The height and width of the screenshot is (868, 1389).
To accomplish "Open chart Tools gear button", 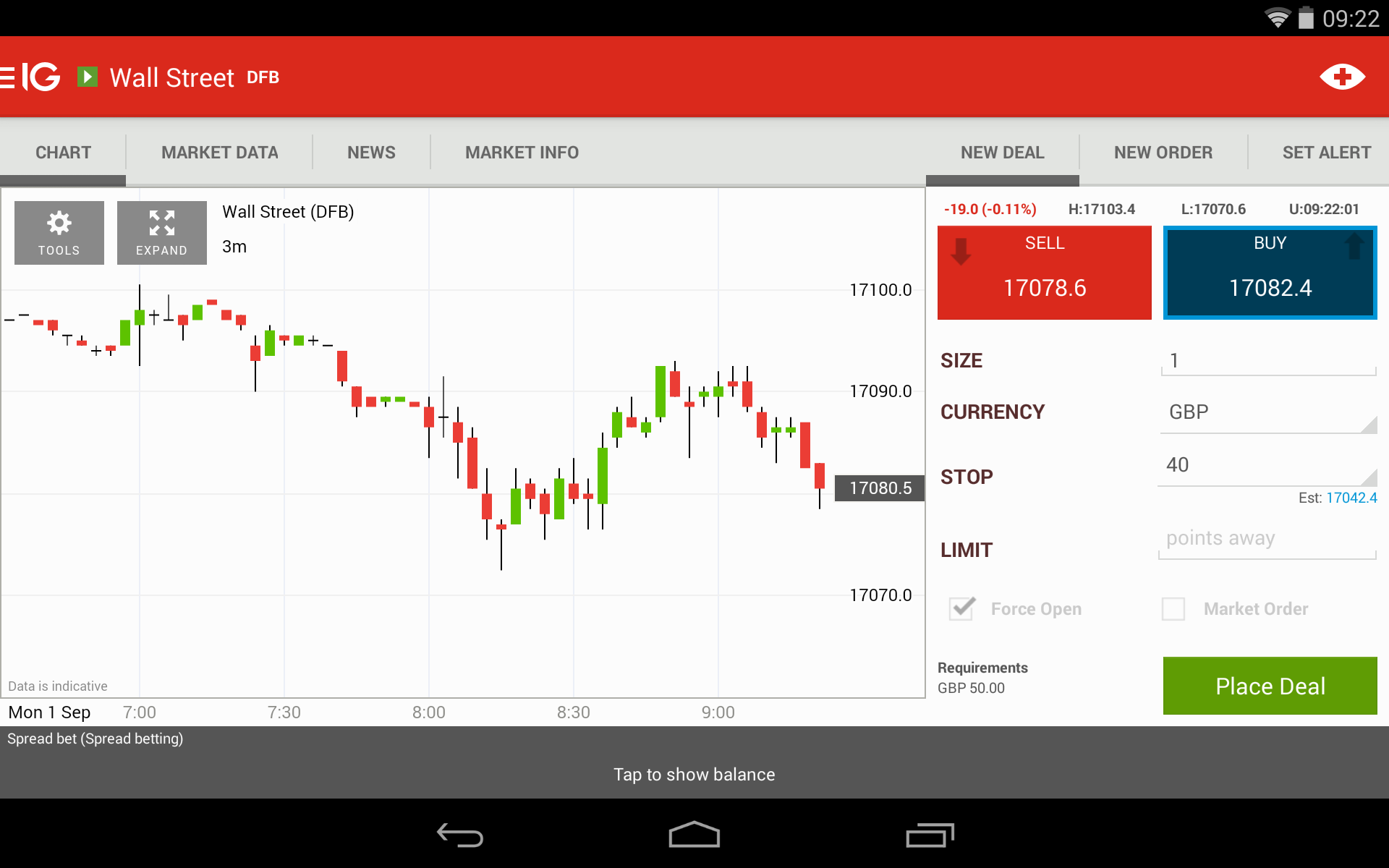I will 59,232.
